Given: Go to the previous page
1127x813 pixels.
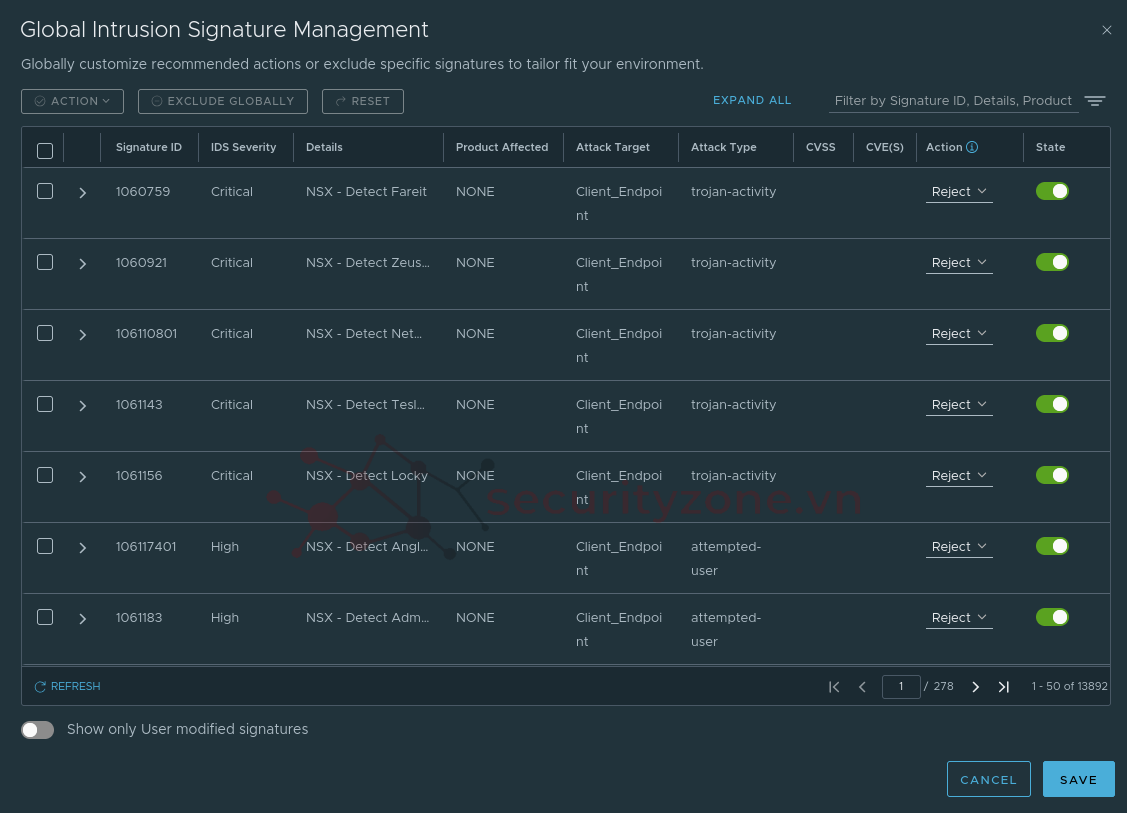Looking at the screenshot, I should [x=862, y=687].
